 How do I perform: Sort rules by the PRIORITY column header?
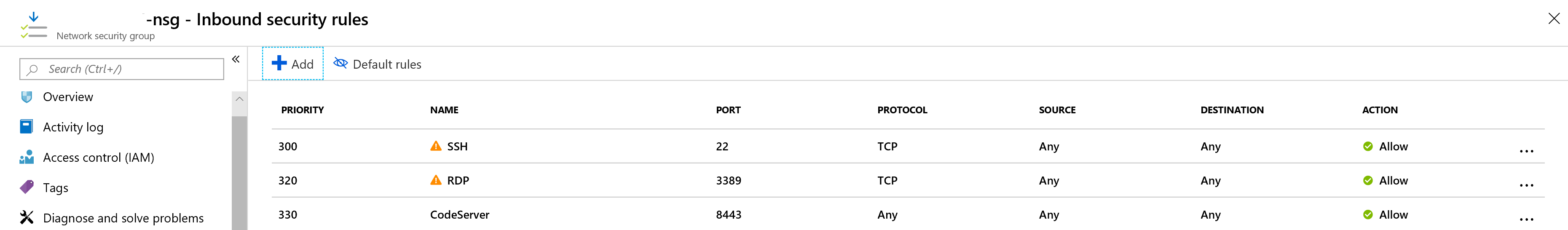(303, 110)
